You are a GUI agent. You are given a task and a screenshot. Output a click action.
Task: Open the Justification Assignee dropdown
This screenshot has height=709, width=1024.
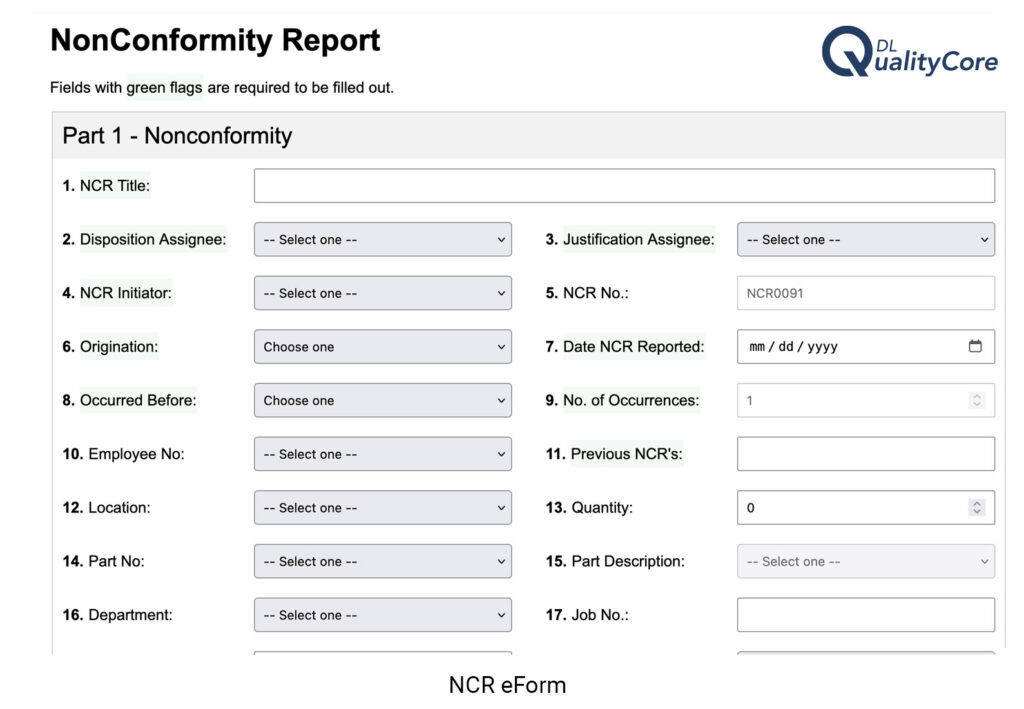(x=866, y=239)
